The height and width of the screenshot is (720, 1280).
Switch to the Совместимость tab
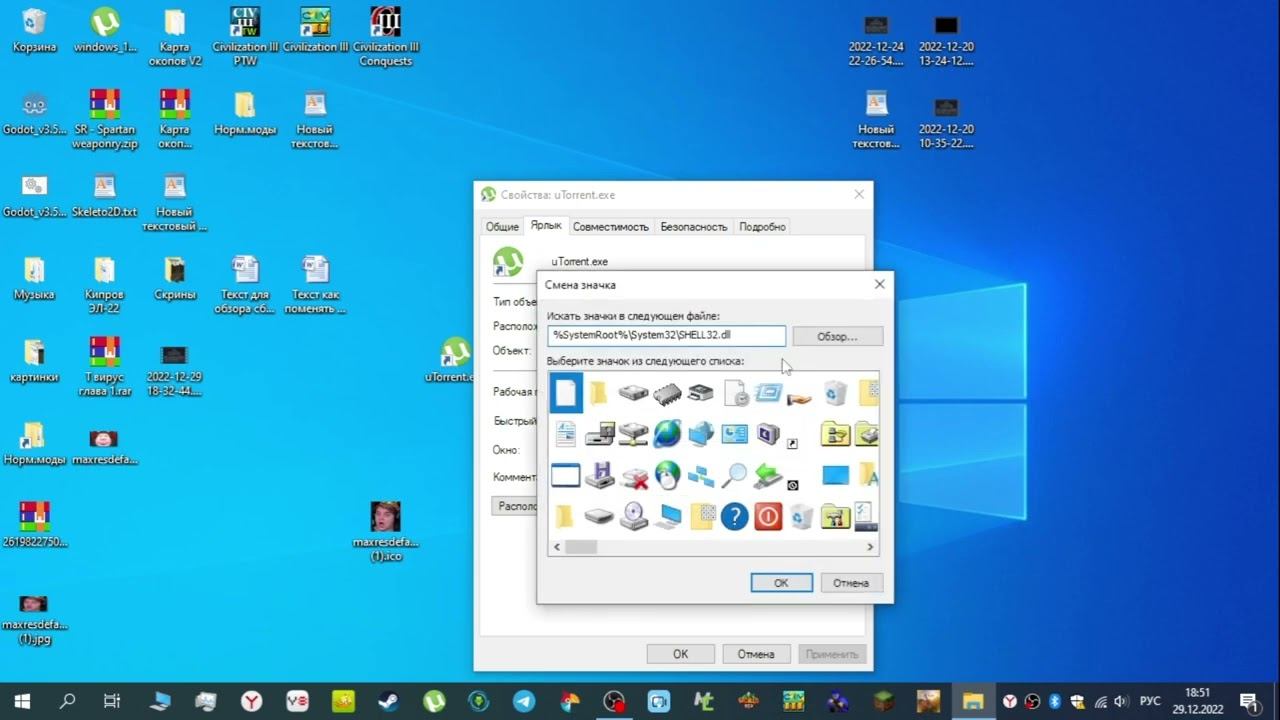[x=610, y=227]
